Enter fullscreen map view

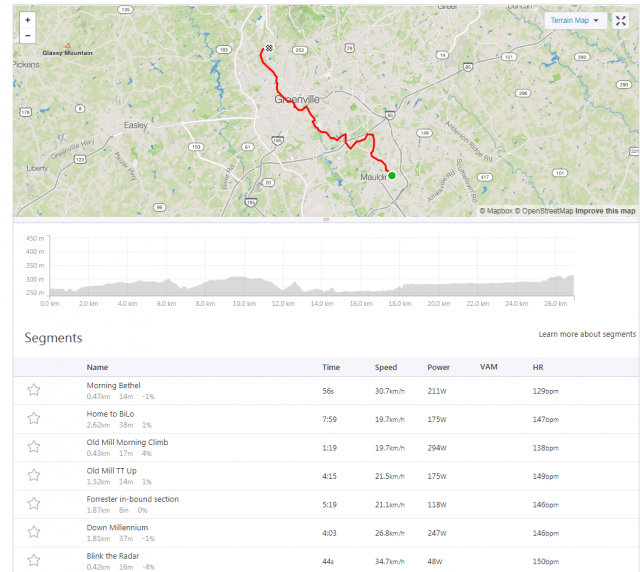coord(620,21)
